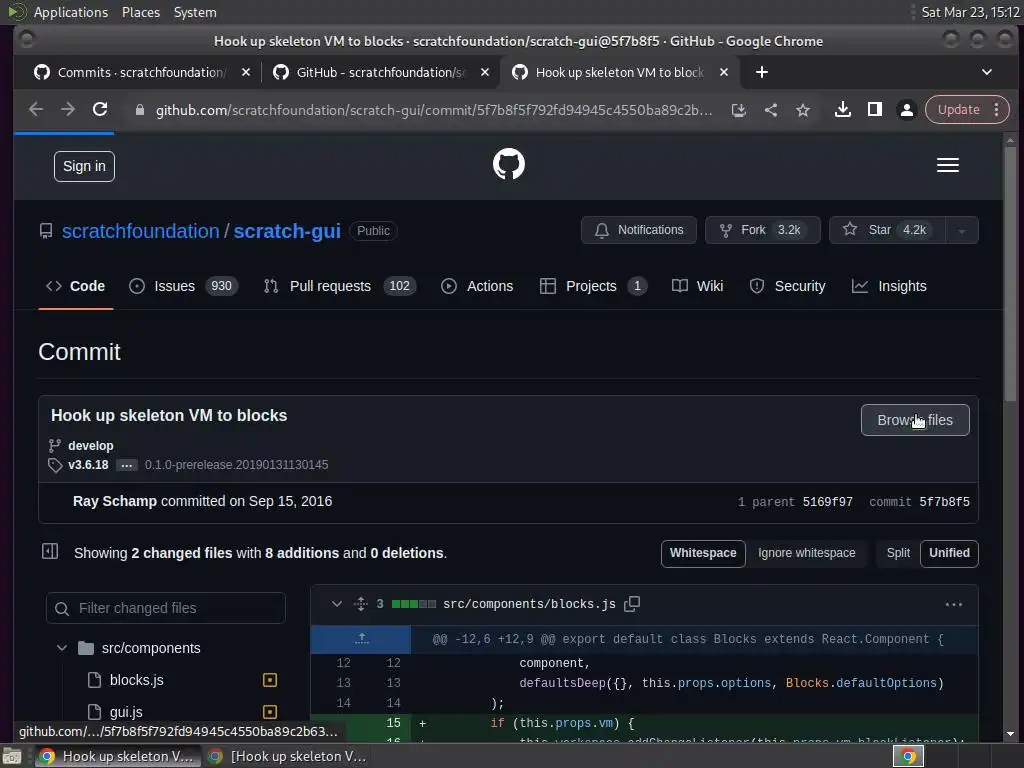Click Chrome's back arrow
1024x768 pixels.
pos(36,109)
